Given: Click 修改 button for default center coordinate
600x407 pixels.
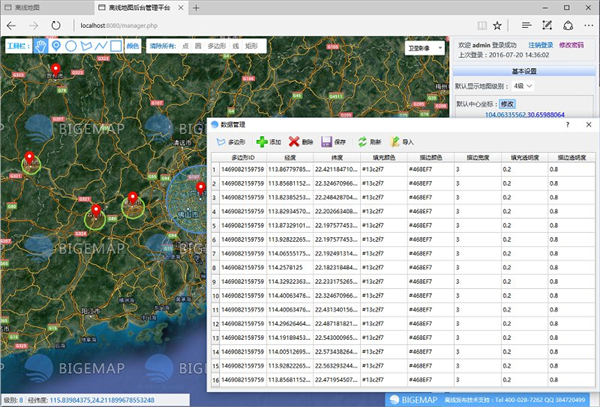Looking at the screenshot, I should point(507,103).
